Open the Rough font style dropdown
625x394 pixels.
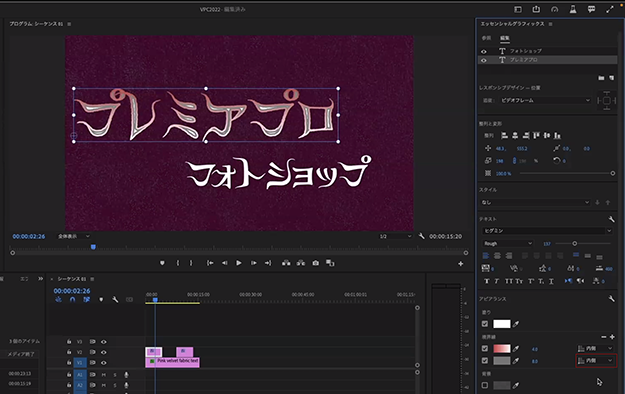pos(507,243)
